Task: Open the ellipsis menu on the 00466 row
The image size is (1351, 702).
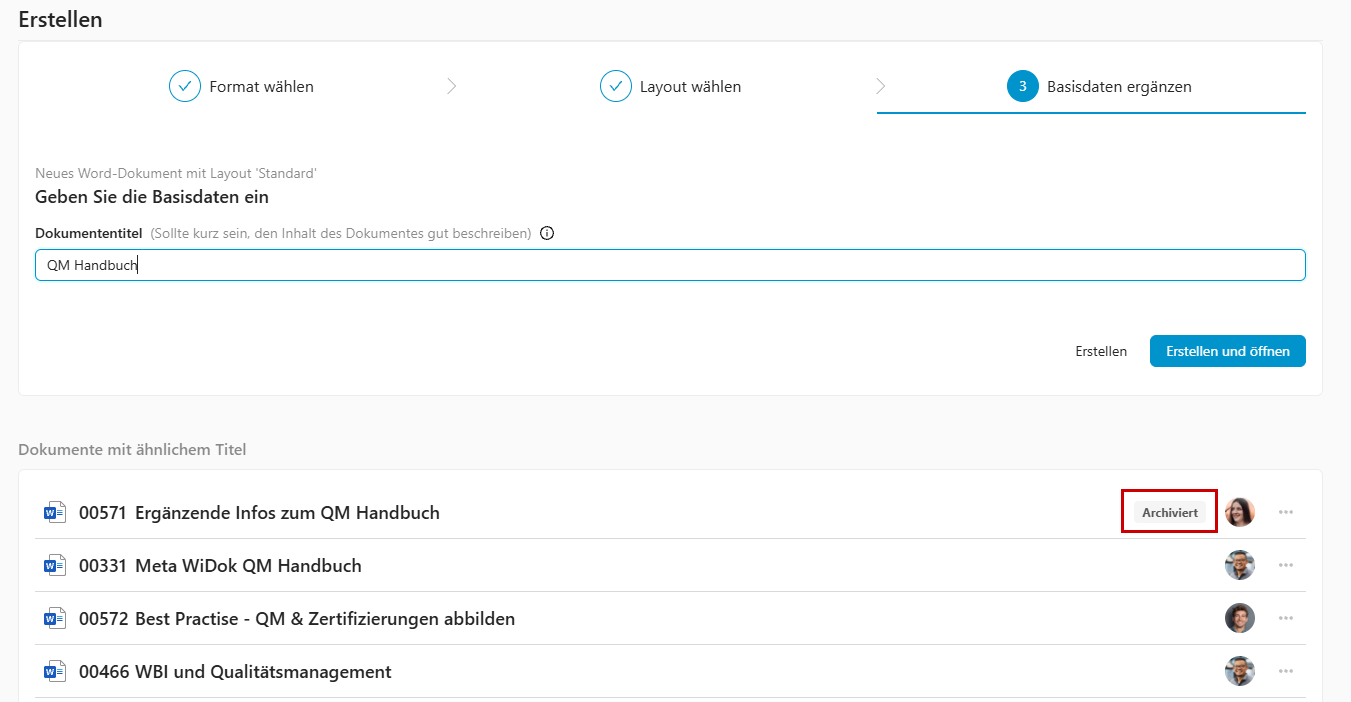Action: [1286, 671]
